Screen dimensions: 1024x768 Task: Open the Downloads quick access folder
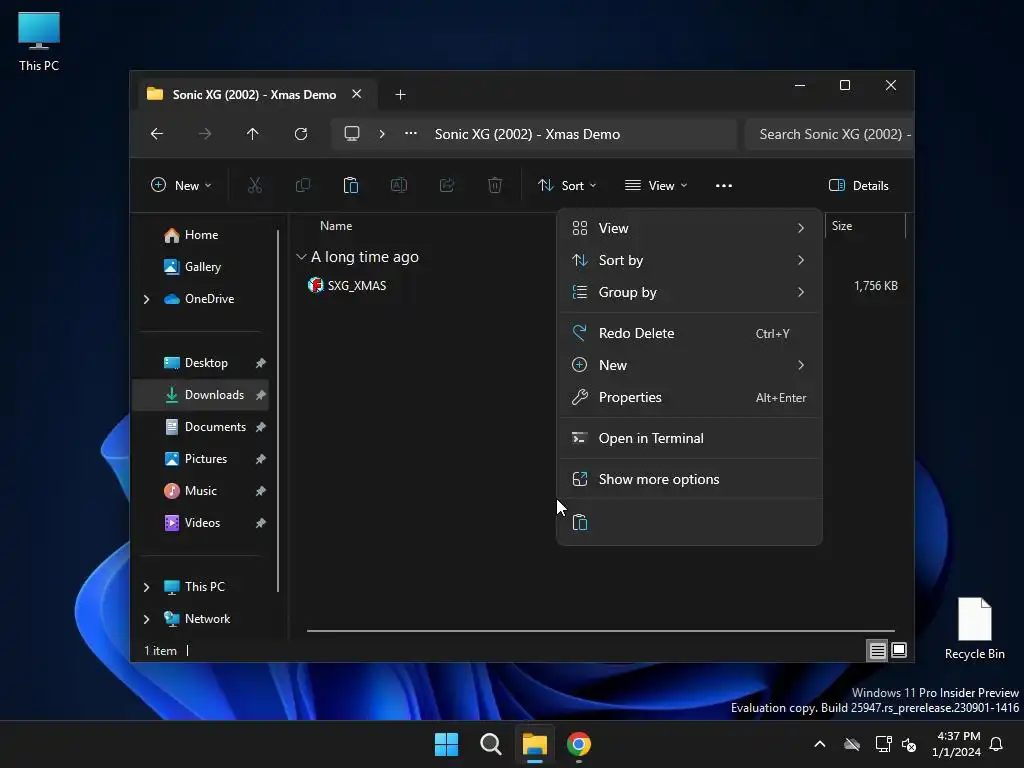click(x=201, y=394)
